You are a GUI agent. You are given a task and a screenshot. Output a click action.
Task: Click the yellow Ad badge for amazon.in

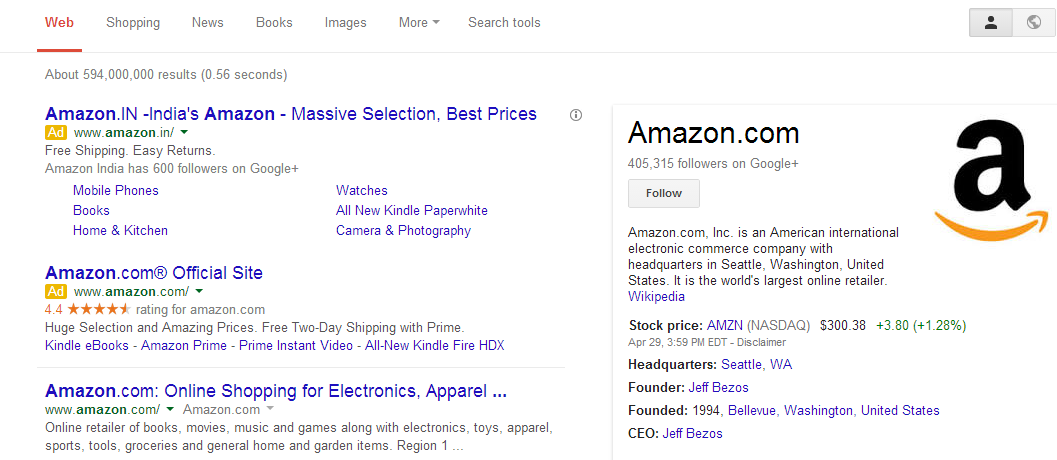[56, 132]
